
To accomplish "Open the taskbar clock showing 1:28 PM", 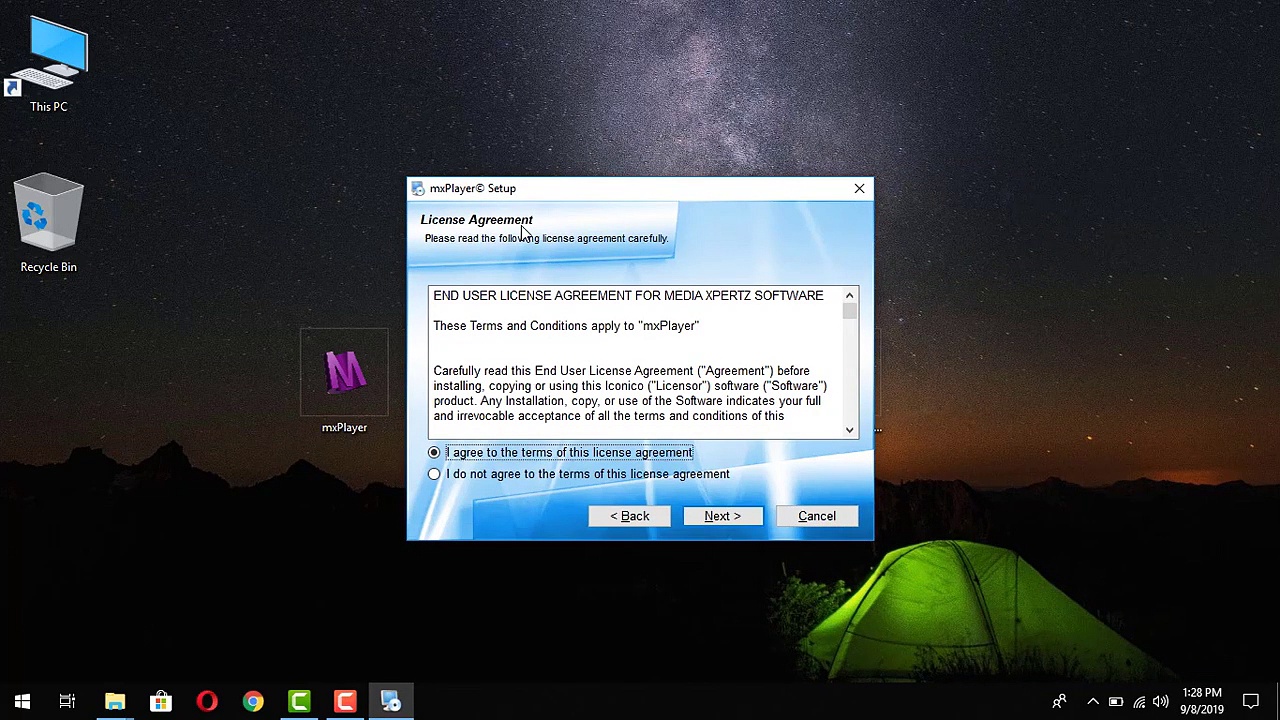I will [x=1201, y=701].
